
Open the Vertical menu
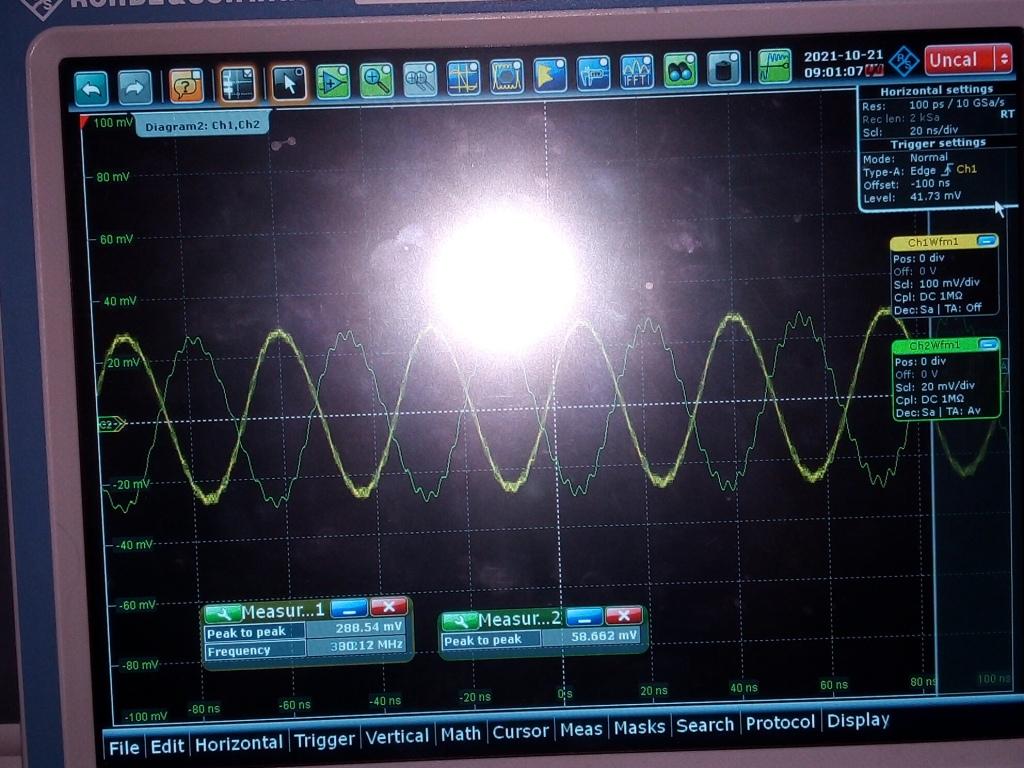[x=396, y=737]
